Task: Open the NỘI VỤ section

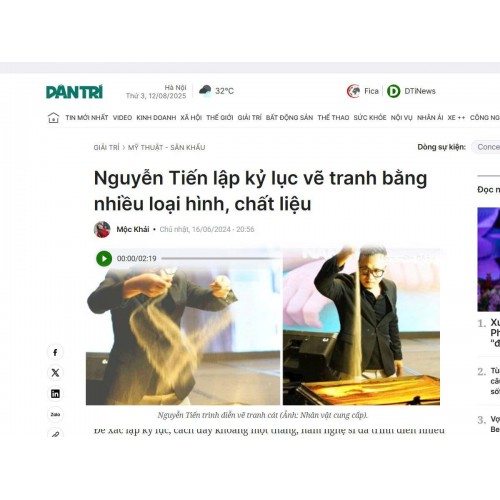Action: [402, 118]
